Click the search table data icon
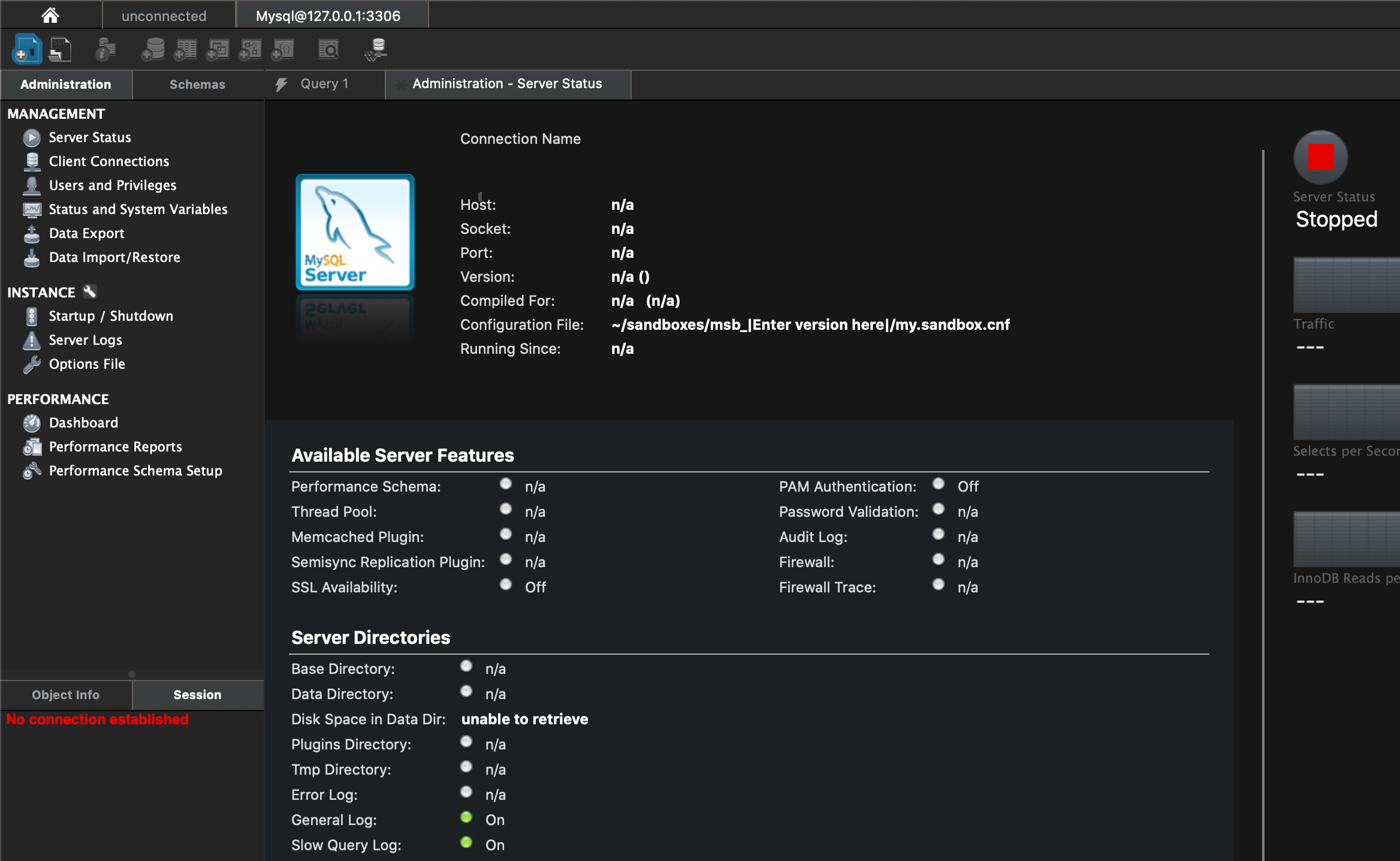This screenshot has height=861, width=1400. (x=328, y=49)
